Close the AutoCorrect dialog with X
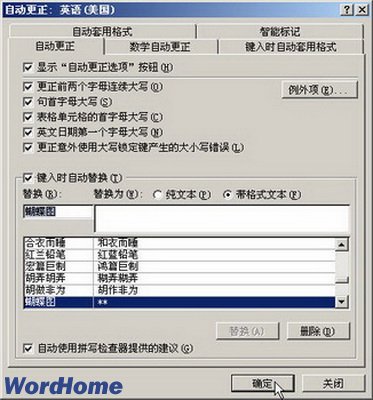 (x=362, y=10)
